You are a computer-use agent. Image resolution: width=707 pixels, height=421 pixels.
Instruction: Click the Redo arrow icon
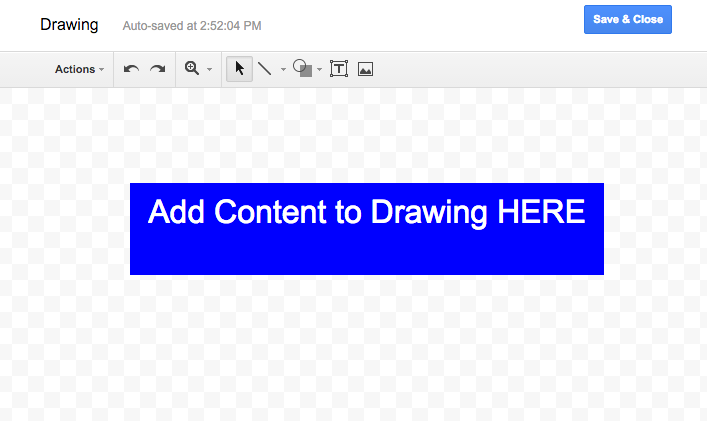tap(157, 69)
